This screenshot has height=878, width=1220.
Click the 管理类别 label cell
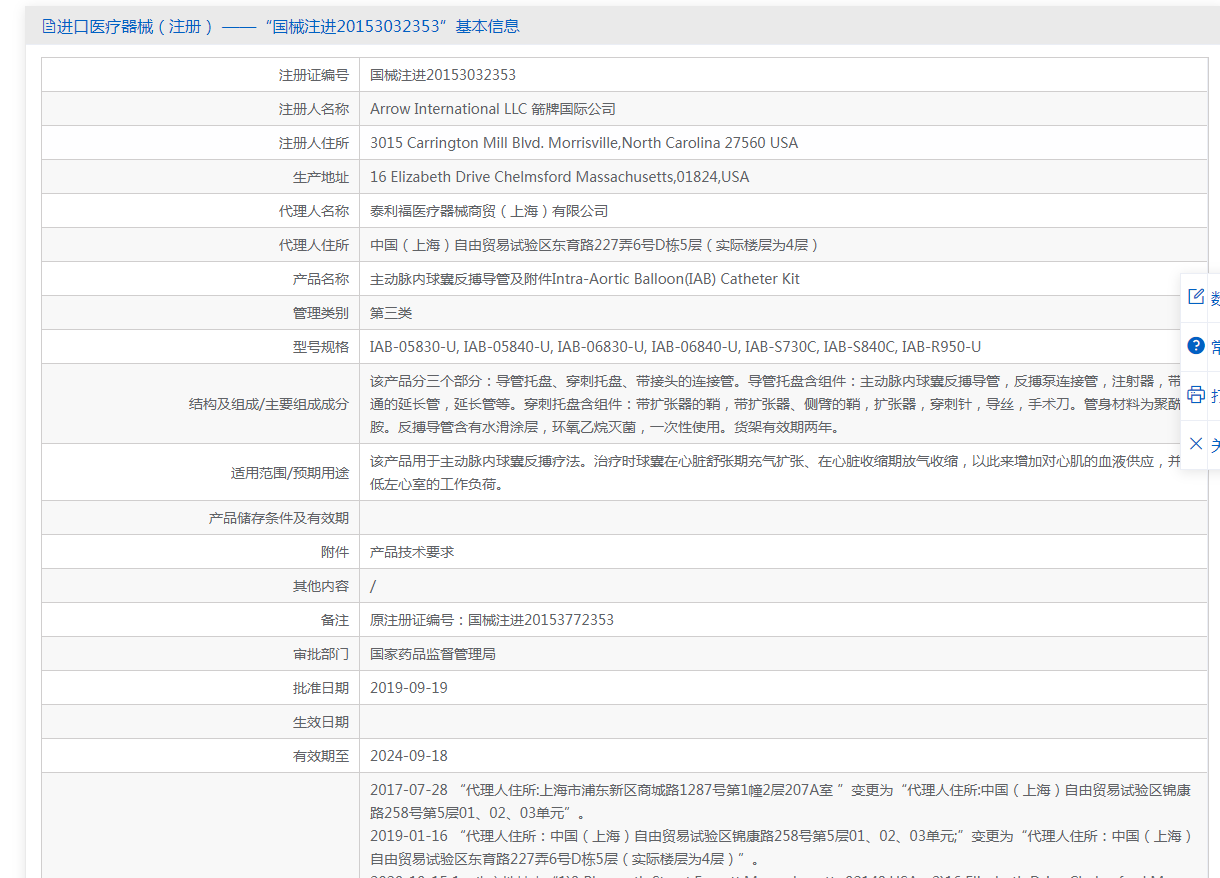pyautogui.click(x=200, y=313)
